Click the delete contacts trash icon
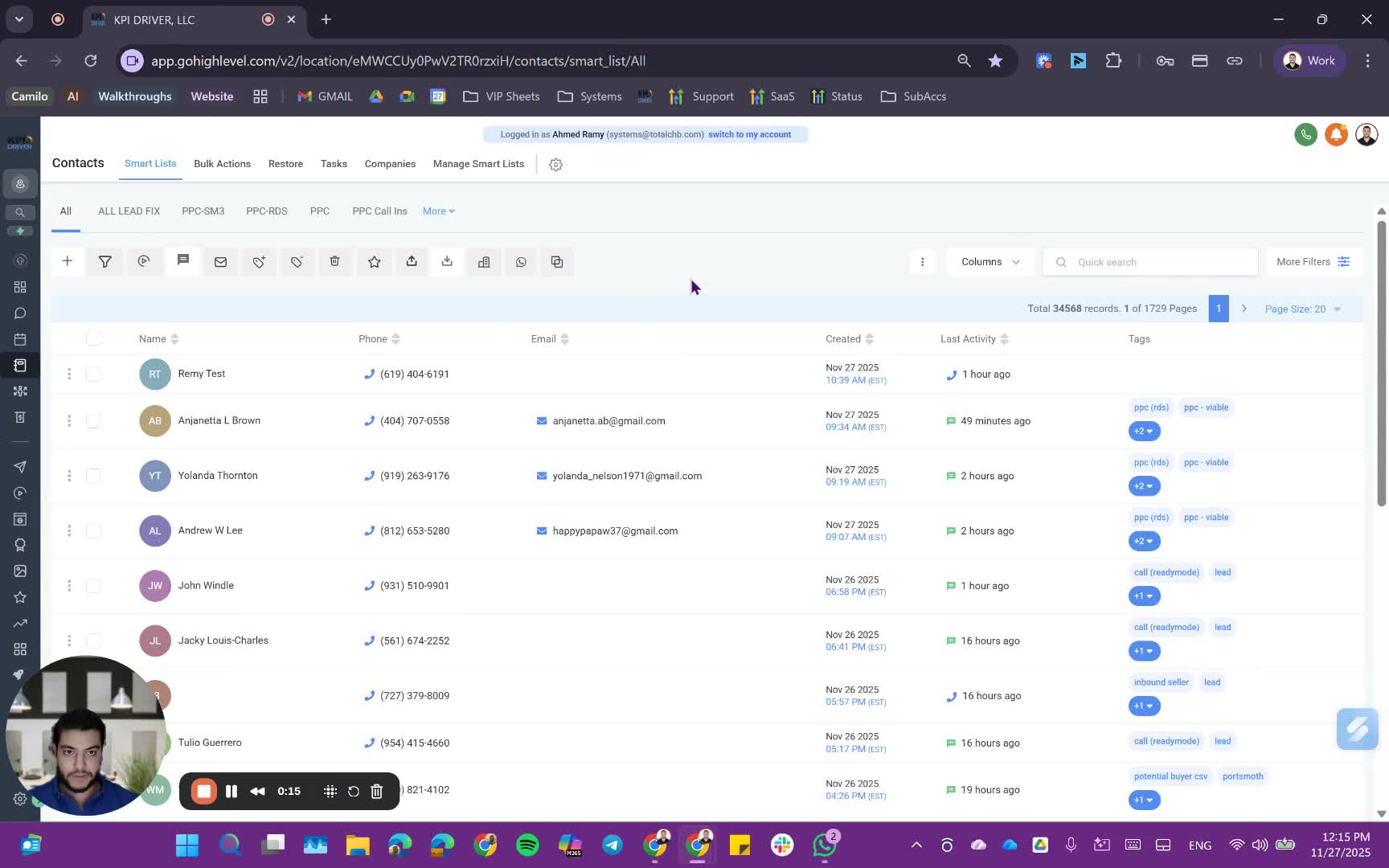Screen dimensions: 1389x868 click(x=334, y=261)
